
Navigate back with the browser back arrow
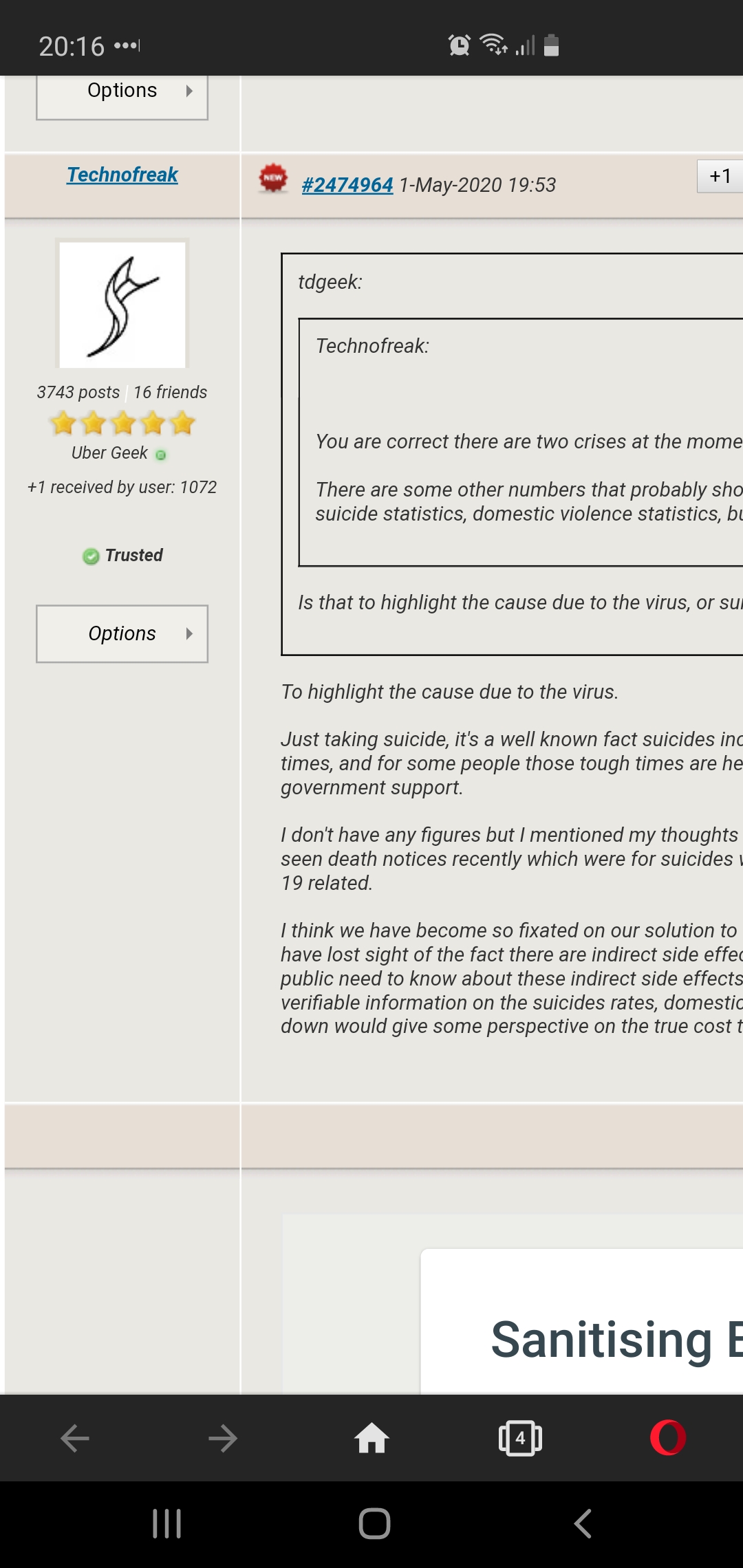click(x=75, y=1437)
